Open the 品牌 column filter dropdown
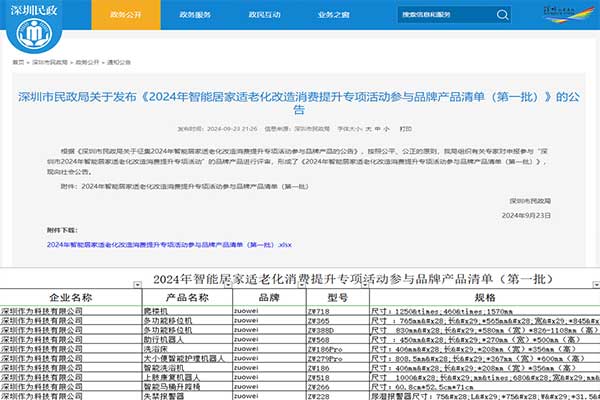The height and width of the screenshot is (400, 600). (302, 284)
